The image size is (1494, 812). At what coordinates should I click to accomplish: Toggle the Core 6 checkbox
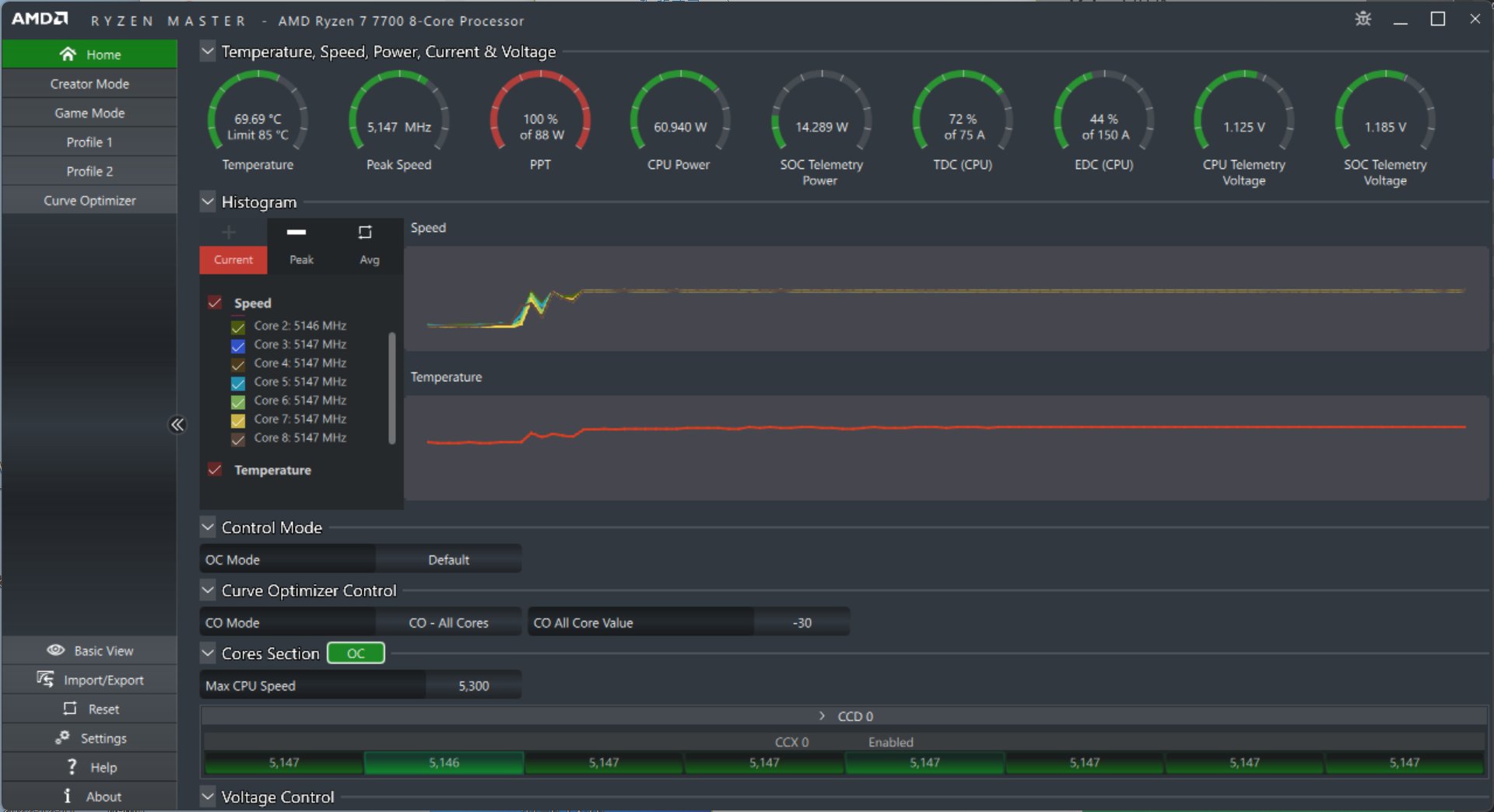coord(238,401)
